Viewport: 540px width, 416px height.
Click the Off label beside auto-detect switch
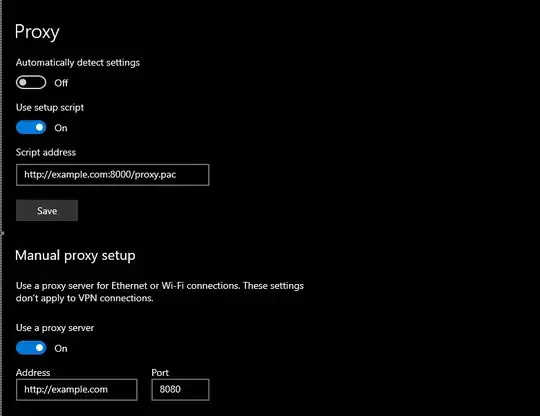61,83
